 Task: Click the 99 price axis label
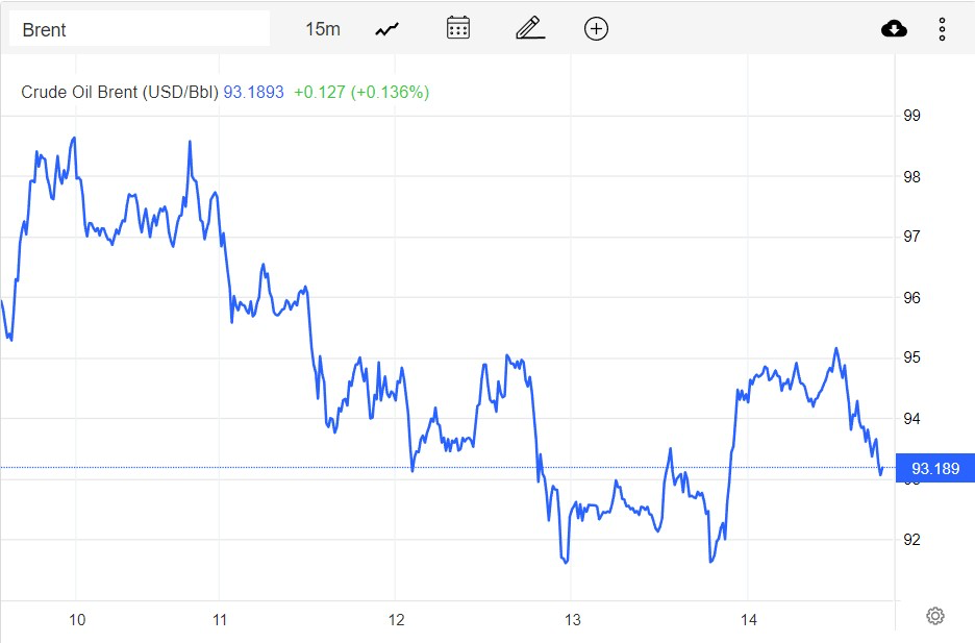[912, 116]
